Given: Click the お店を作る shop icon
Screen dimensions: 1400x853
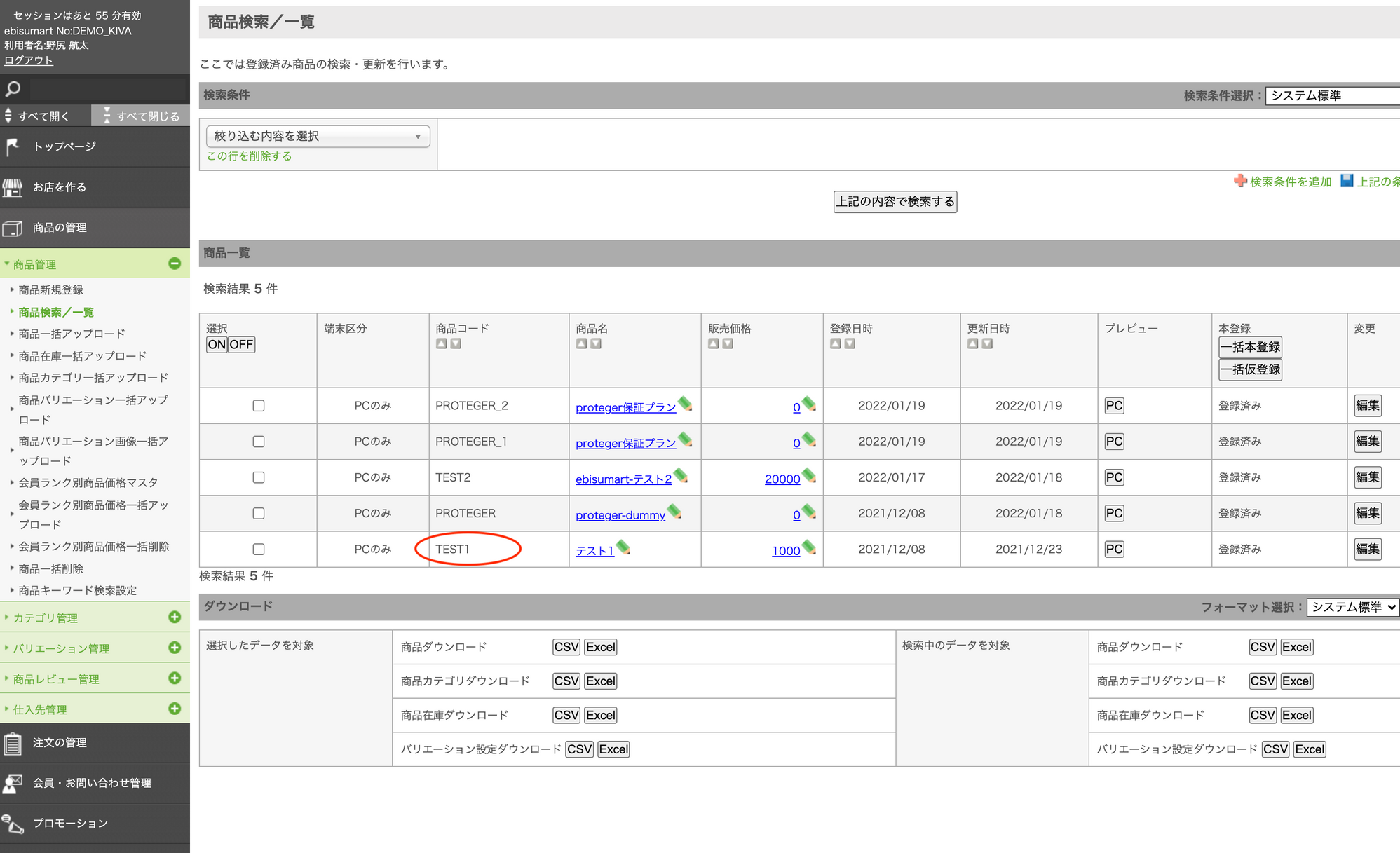Looking at the screenshot, I should 13,187.
